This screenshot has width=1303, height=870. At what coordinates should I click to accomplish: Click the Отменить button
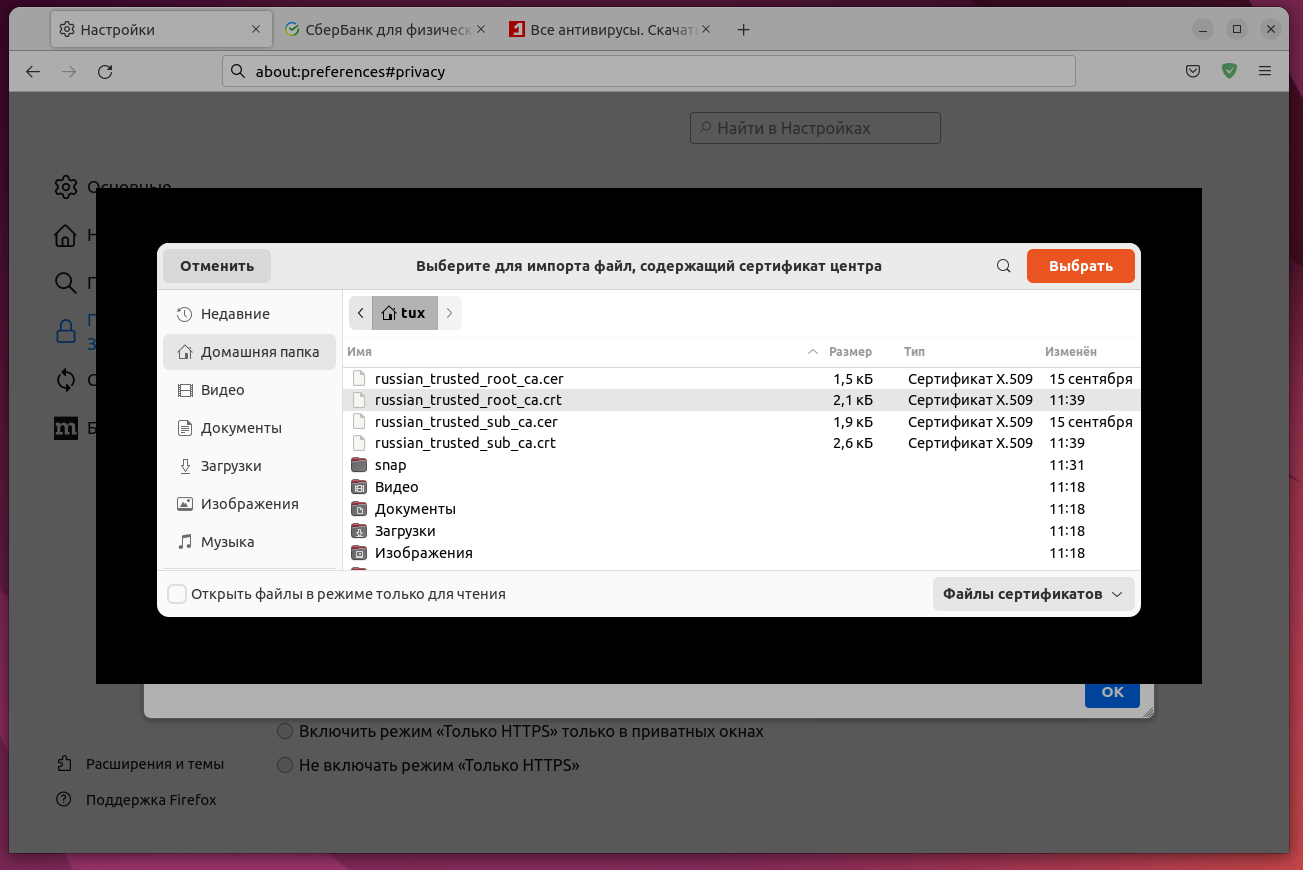pyautogui.click(x=217, y=266)
